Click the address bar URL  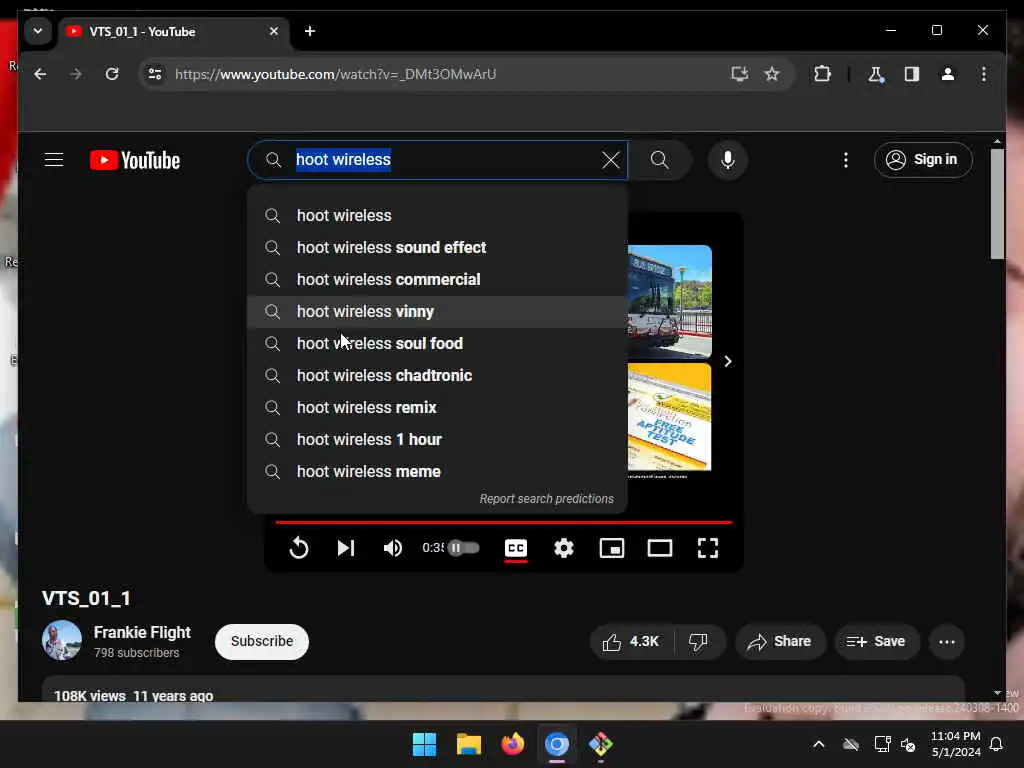335,74
